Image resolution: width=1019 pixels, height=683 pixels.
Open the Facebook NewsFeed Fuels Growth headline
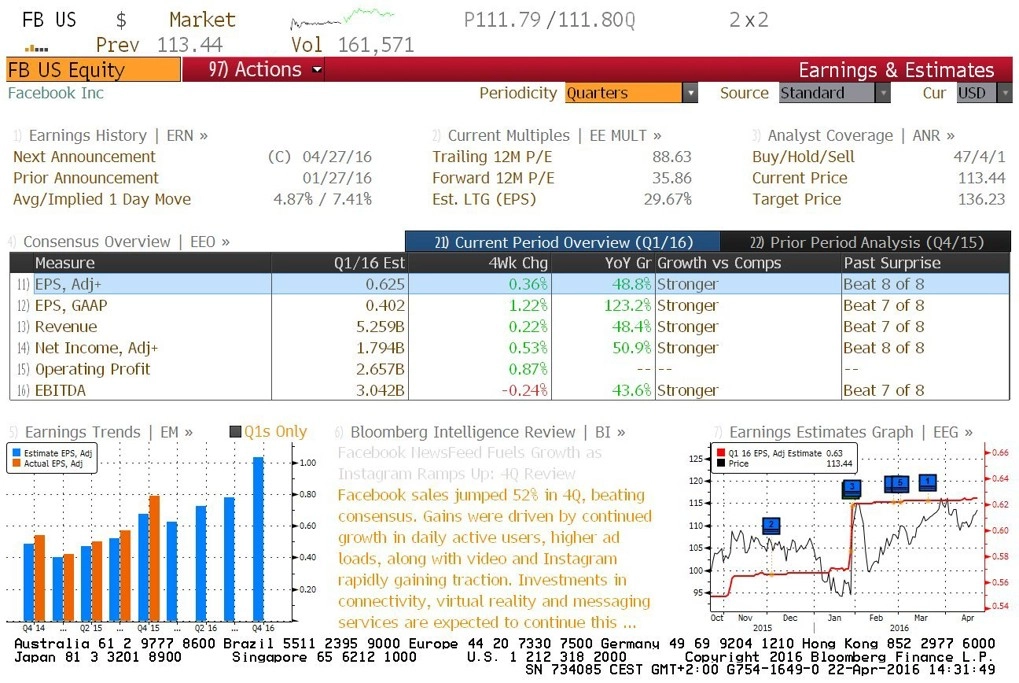coord(469,463)
